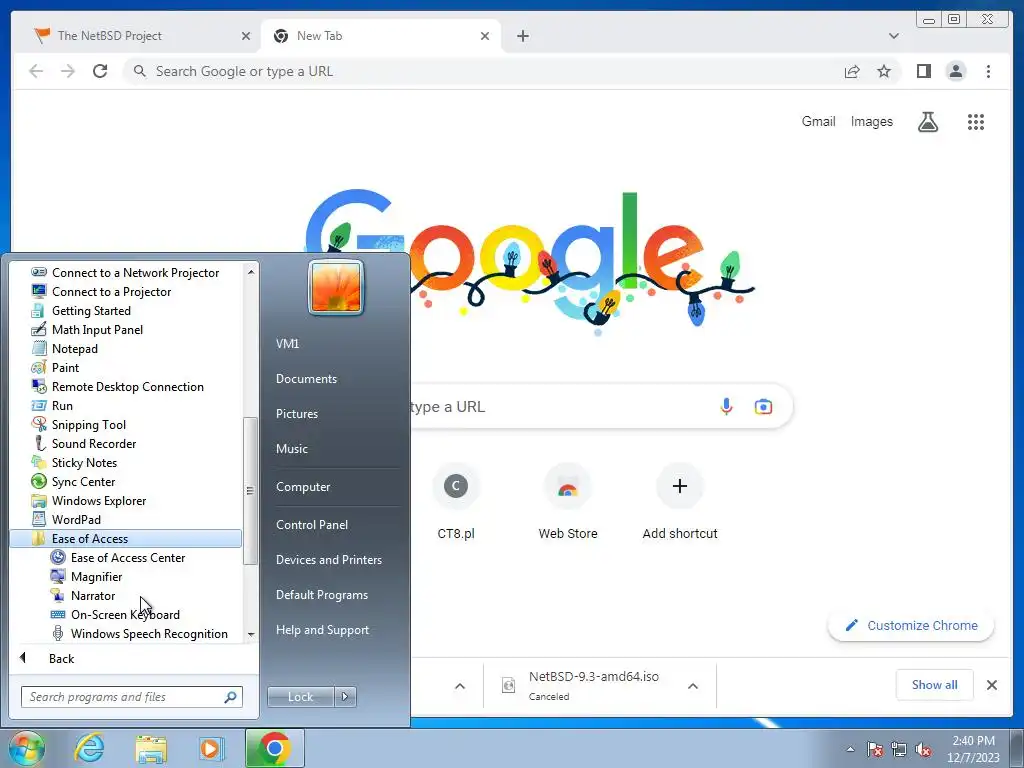Click the Lock button
This screenshot has width=1024, height=768.
(300, 697)
